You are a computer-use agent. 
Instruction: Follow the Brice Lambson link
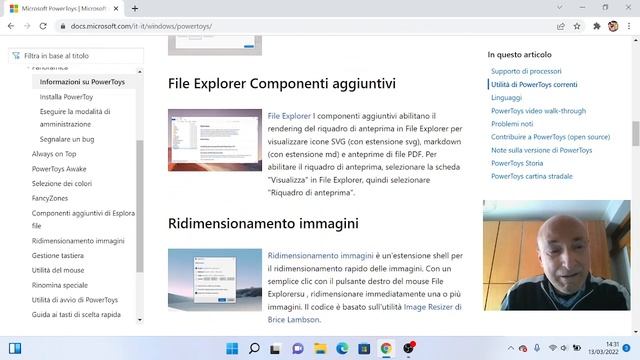coord(293,320)
